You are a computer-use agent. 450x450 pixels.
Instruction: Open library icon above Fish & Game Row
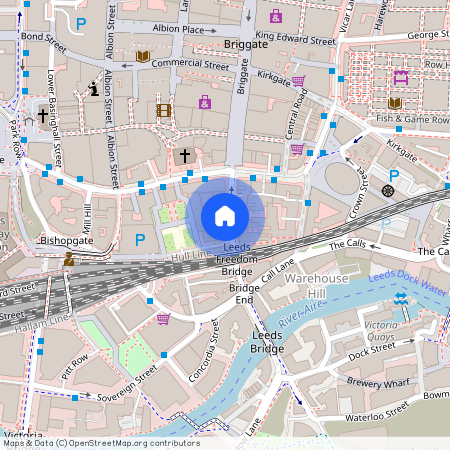point(395,103)
